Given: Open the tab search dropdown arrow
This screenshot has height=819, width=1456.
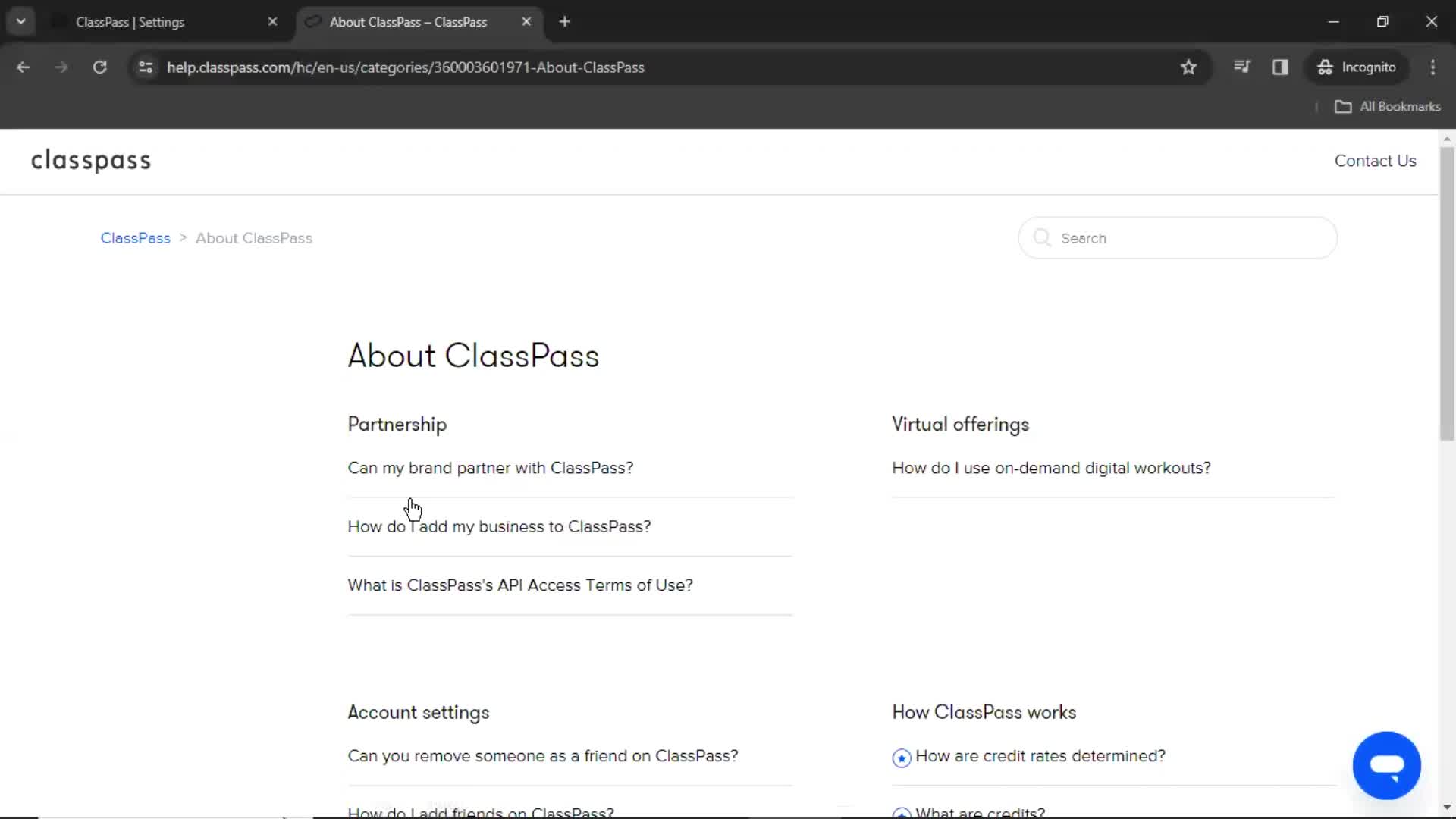Looking at the screenshot, I should (20, 21).
